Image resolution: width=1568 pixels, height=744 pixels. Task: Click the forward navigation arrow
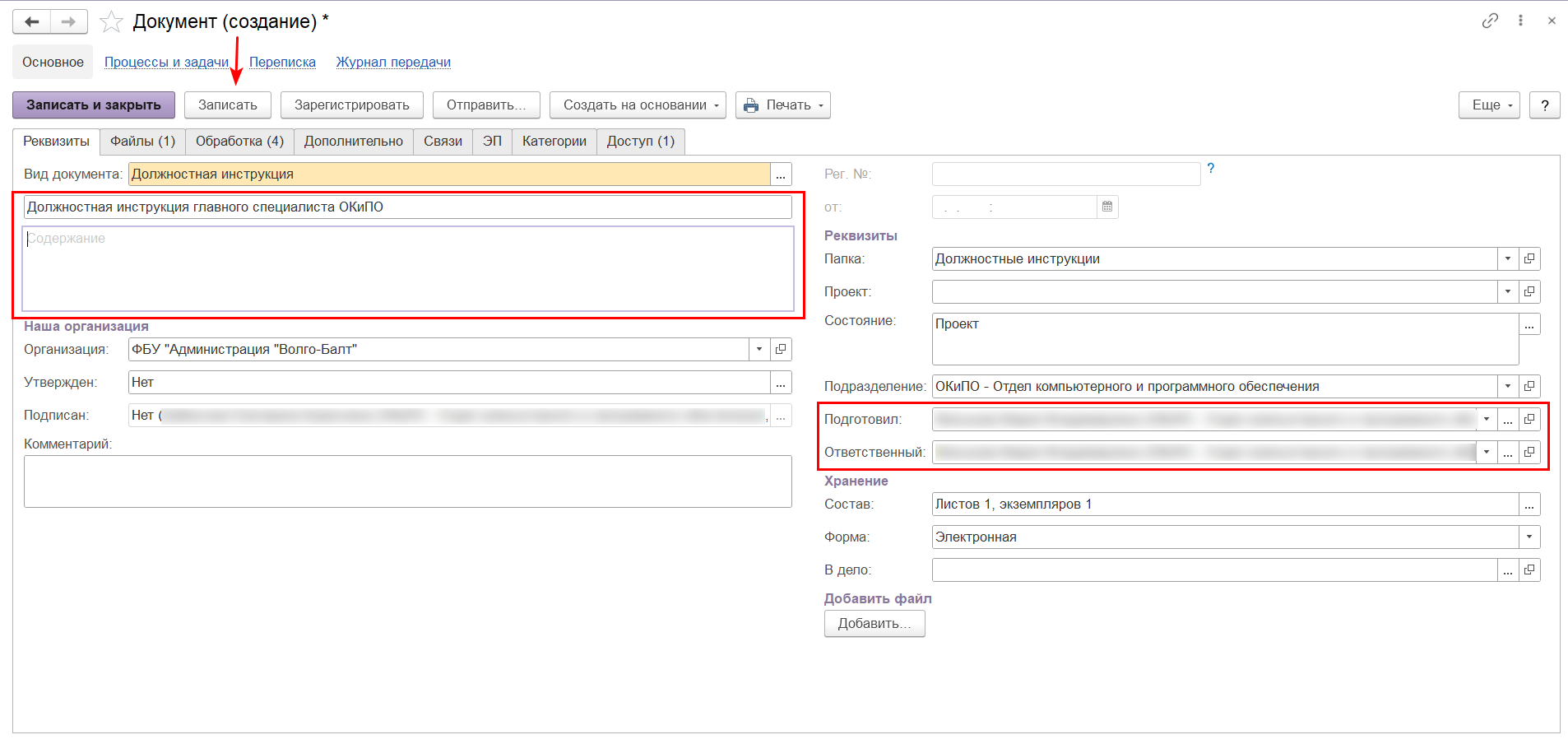coord(69,21)
